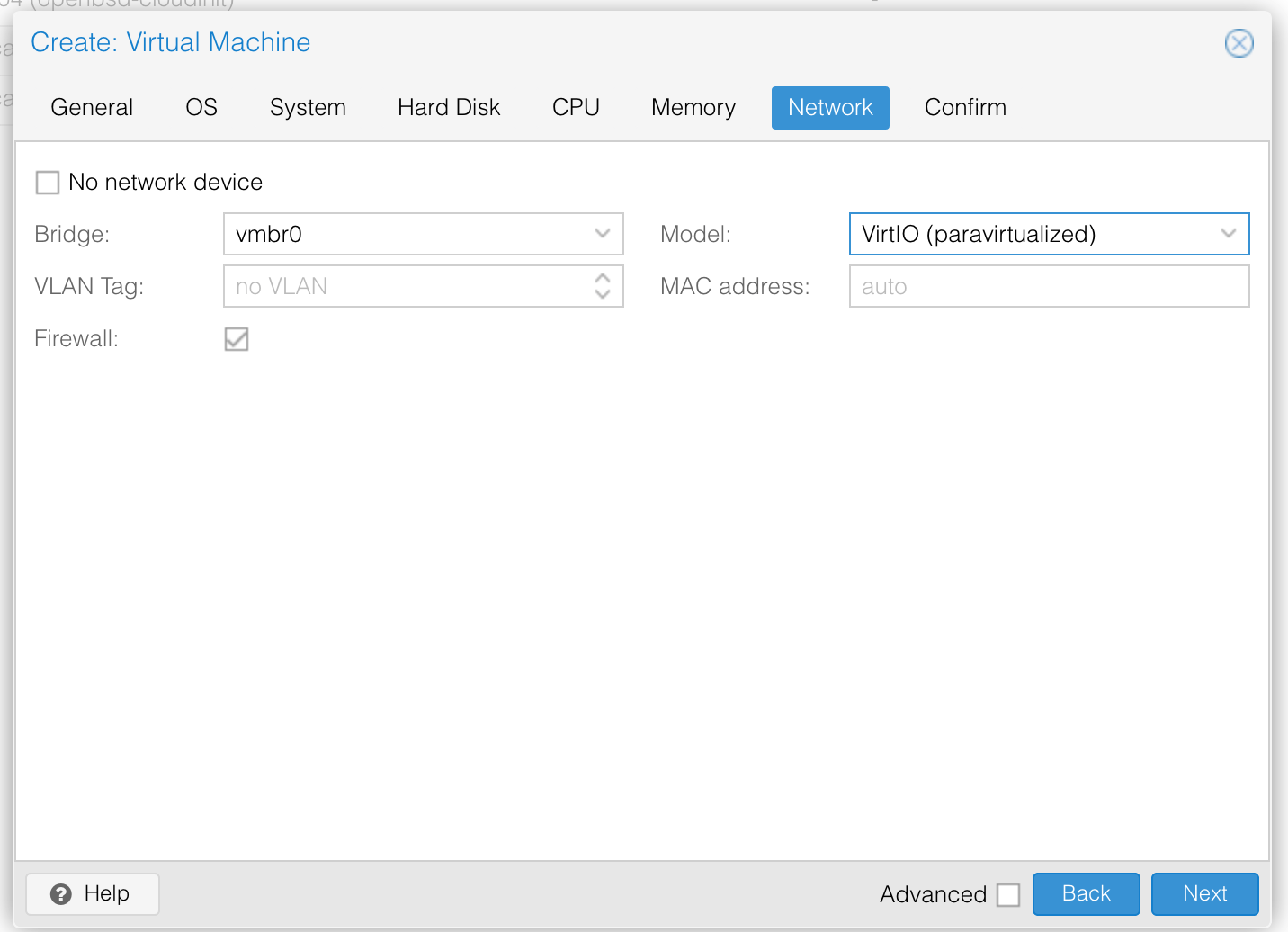Click the Help question mark icon
1288x932 pixels.
[x=59, y=893]
